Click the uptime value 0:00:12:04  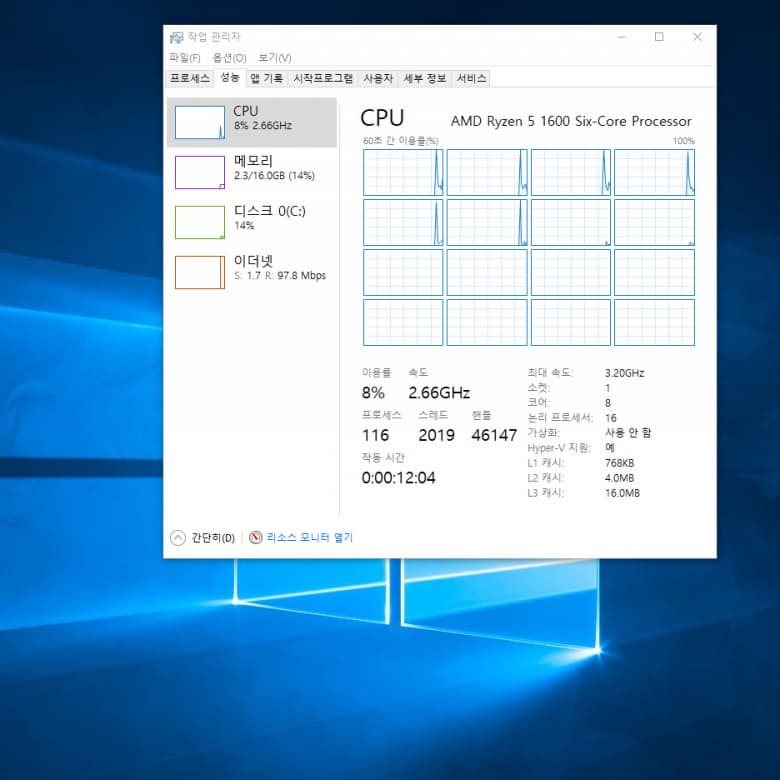(398, 478)
